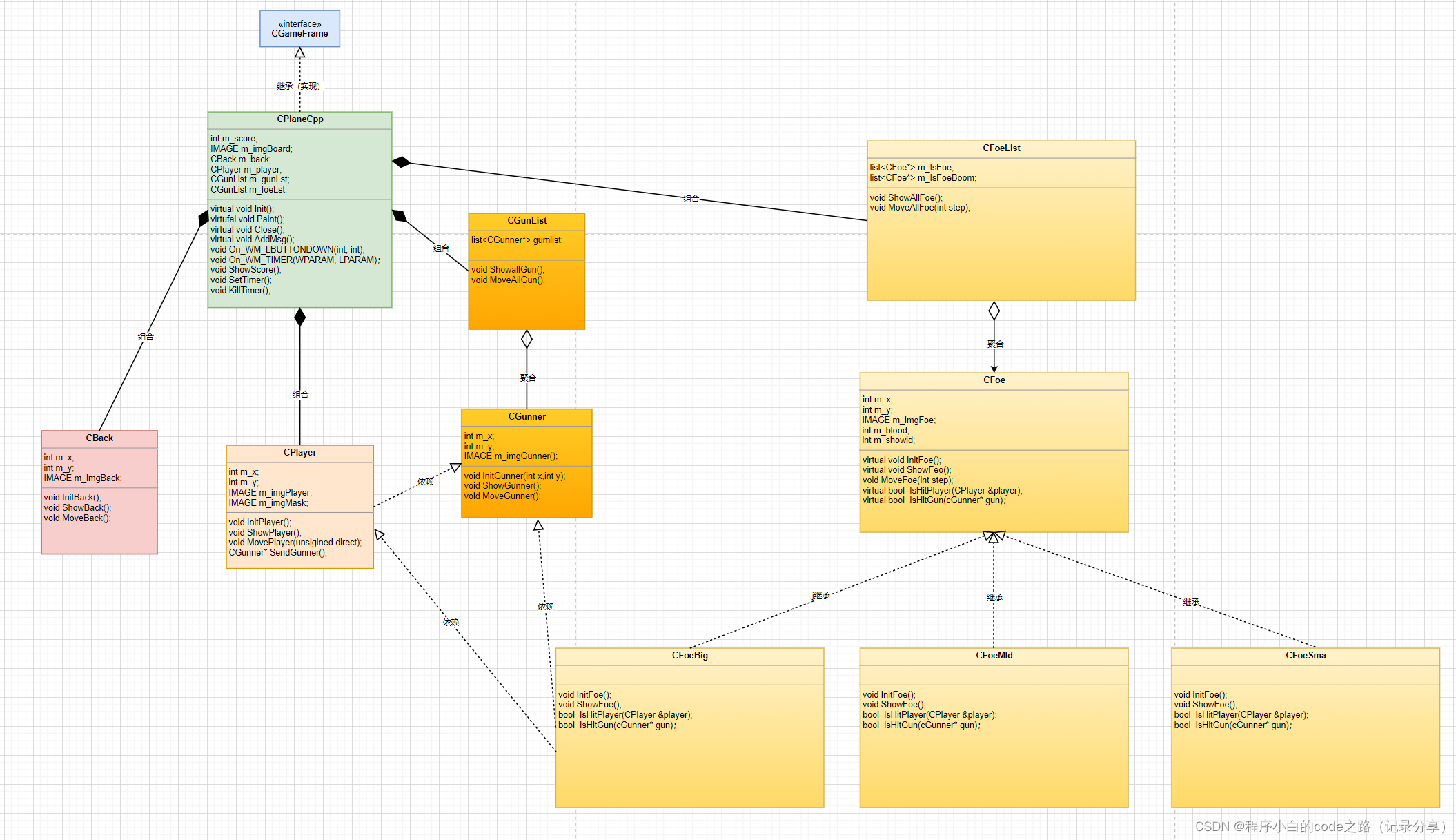Click 'void MovePlayer(unsigined direct);' method

click(x=295, y=542)
